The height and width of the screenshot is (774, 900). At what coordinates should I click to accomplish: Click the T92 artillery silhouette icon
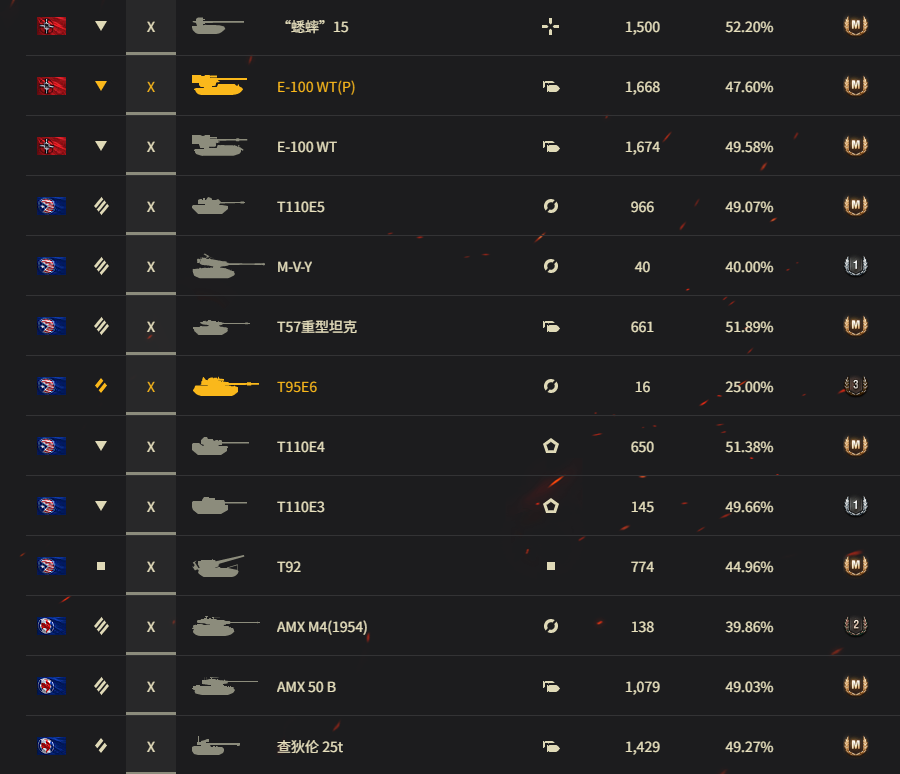pos(218,566)
